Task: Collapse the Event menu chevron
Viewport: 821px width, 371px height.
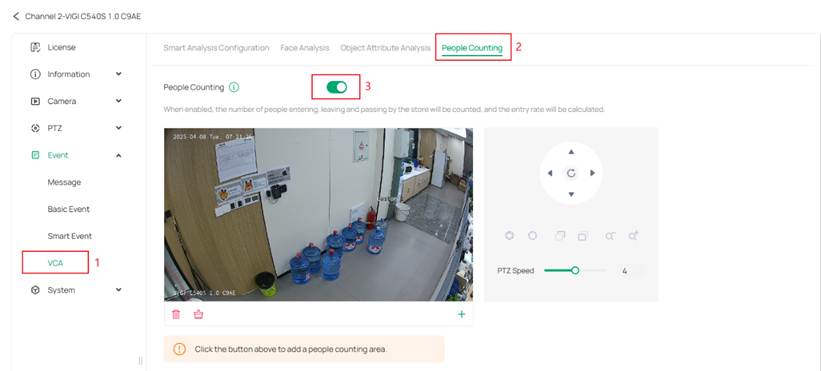Action: tap(119, 155)
